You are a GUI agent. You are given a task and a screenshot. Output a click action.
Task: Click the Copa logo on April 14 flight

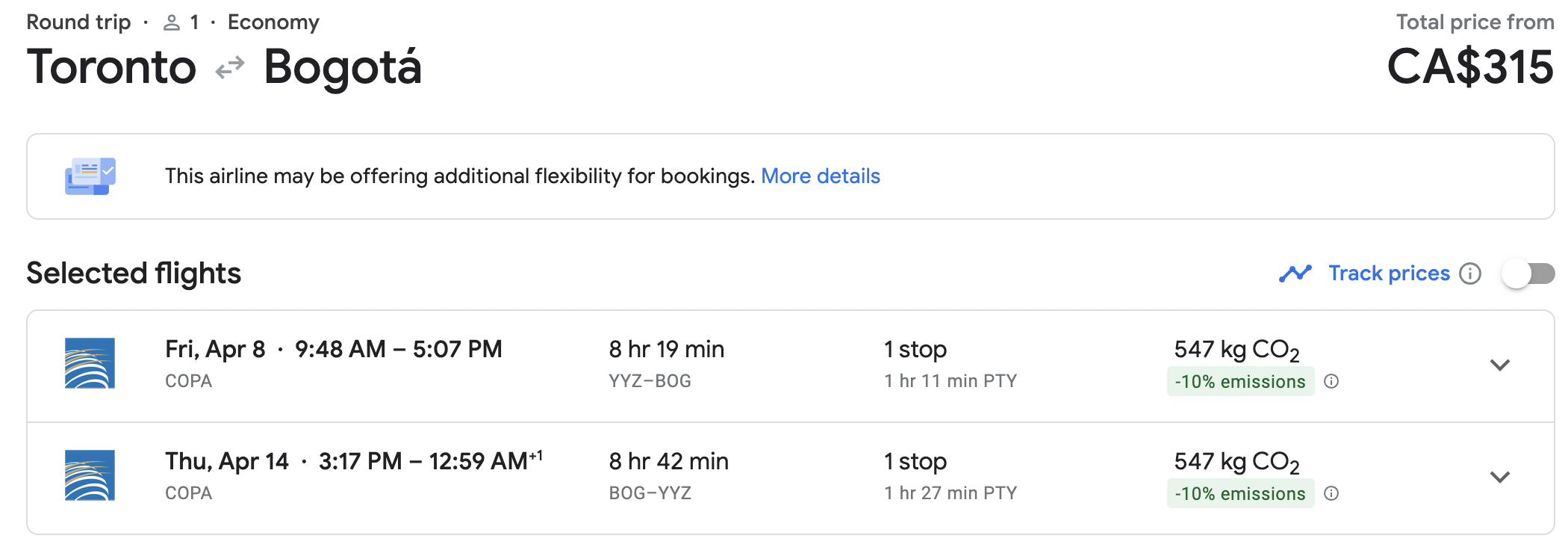pos(90,475)
